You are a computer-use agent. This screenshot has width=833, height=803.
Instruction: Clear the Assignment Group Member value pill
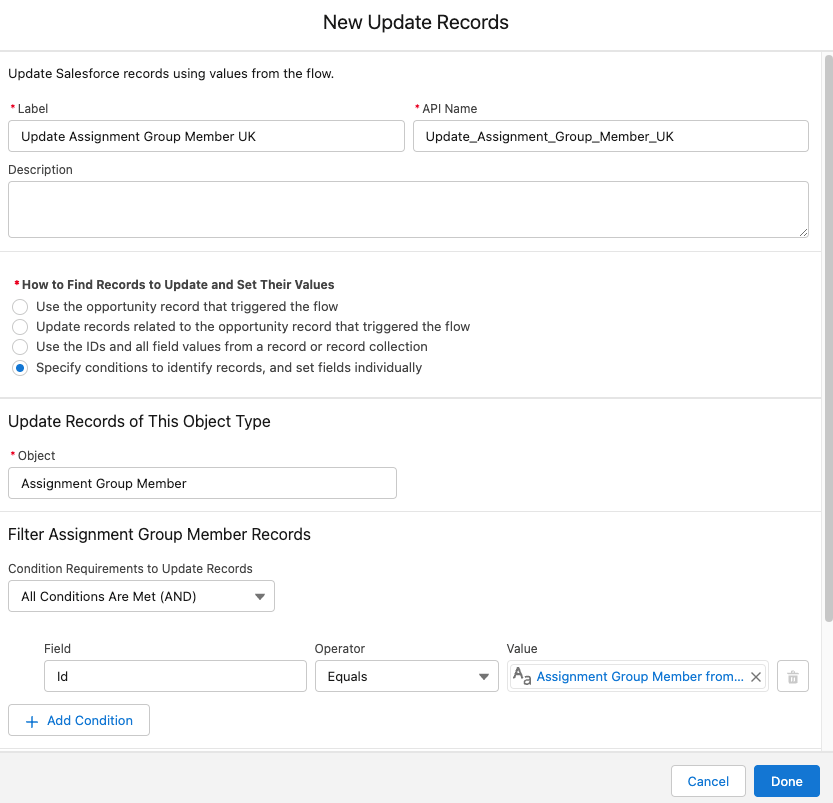[756, 677]
